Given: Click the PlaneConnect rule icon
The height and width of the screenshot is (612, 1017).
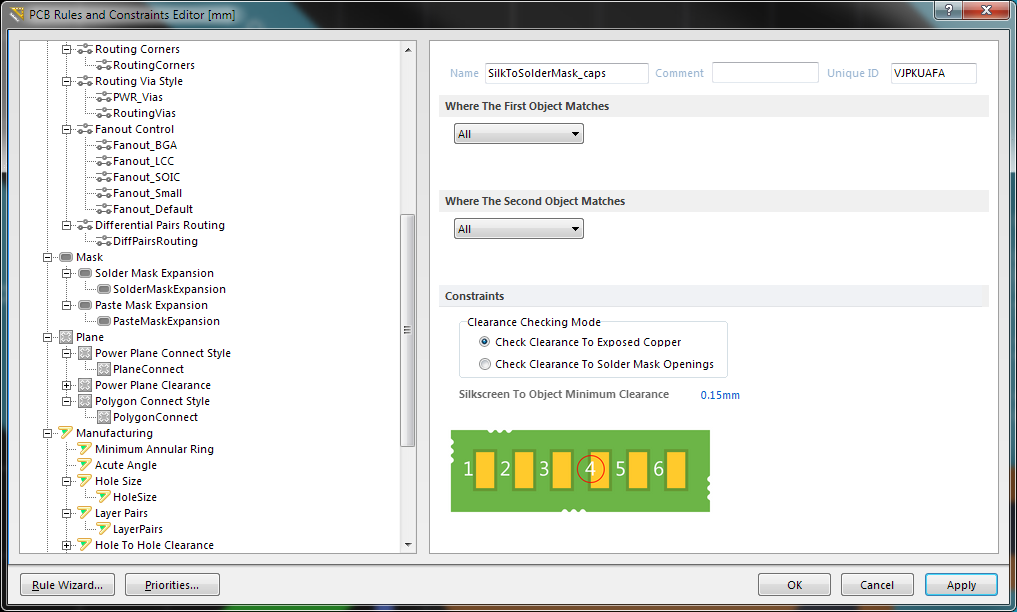Looking at the screenshot, I should coord(103,369).
